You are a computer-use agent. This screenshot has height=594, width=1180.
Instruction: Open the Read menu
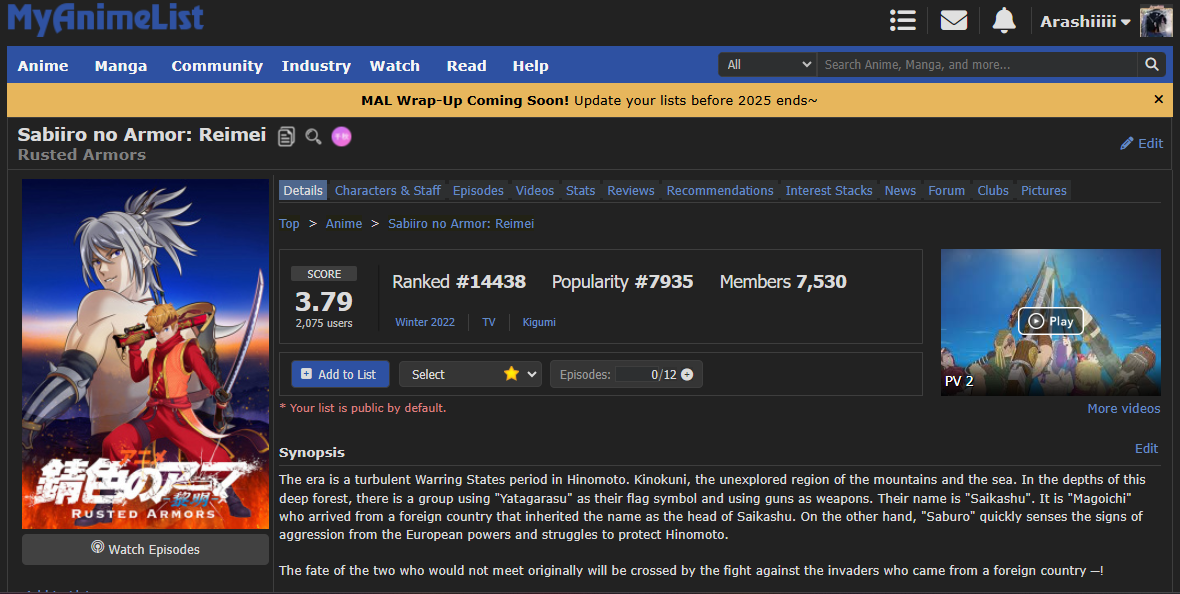click(x=467, y=65)
